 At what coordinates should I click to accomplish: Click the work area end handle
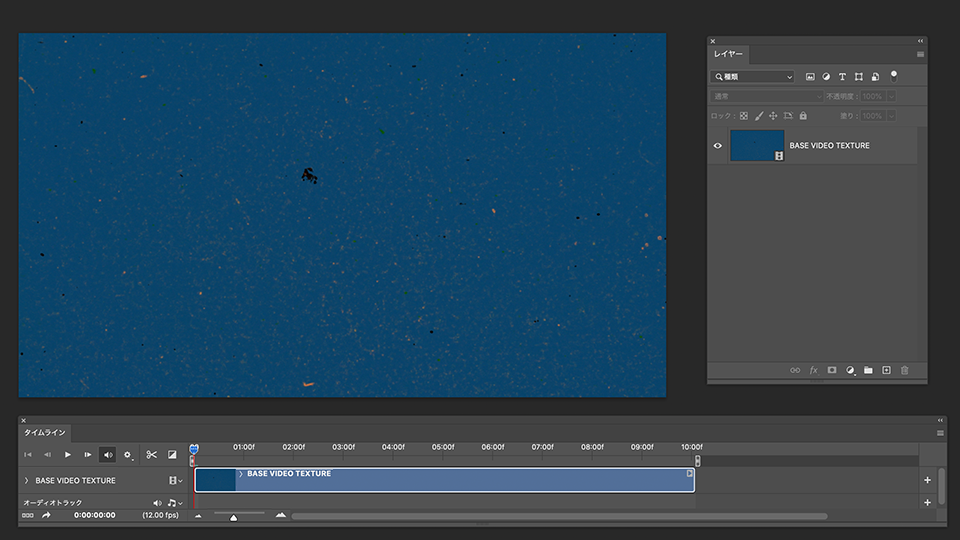(697, 461)
